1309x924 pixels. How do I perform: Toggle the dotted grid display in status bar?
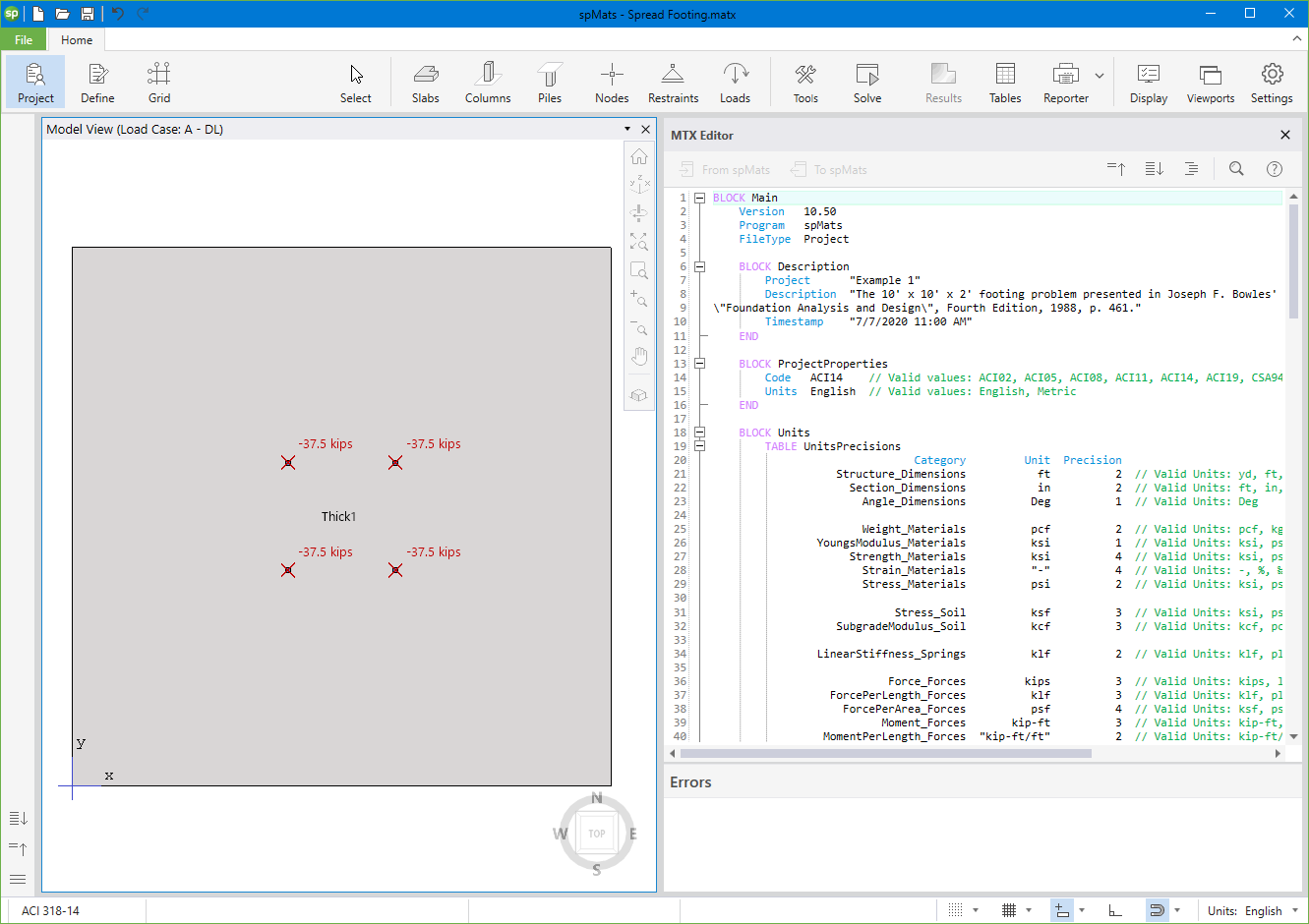click(x=955, y=910)
